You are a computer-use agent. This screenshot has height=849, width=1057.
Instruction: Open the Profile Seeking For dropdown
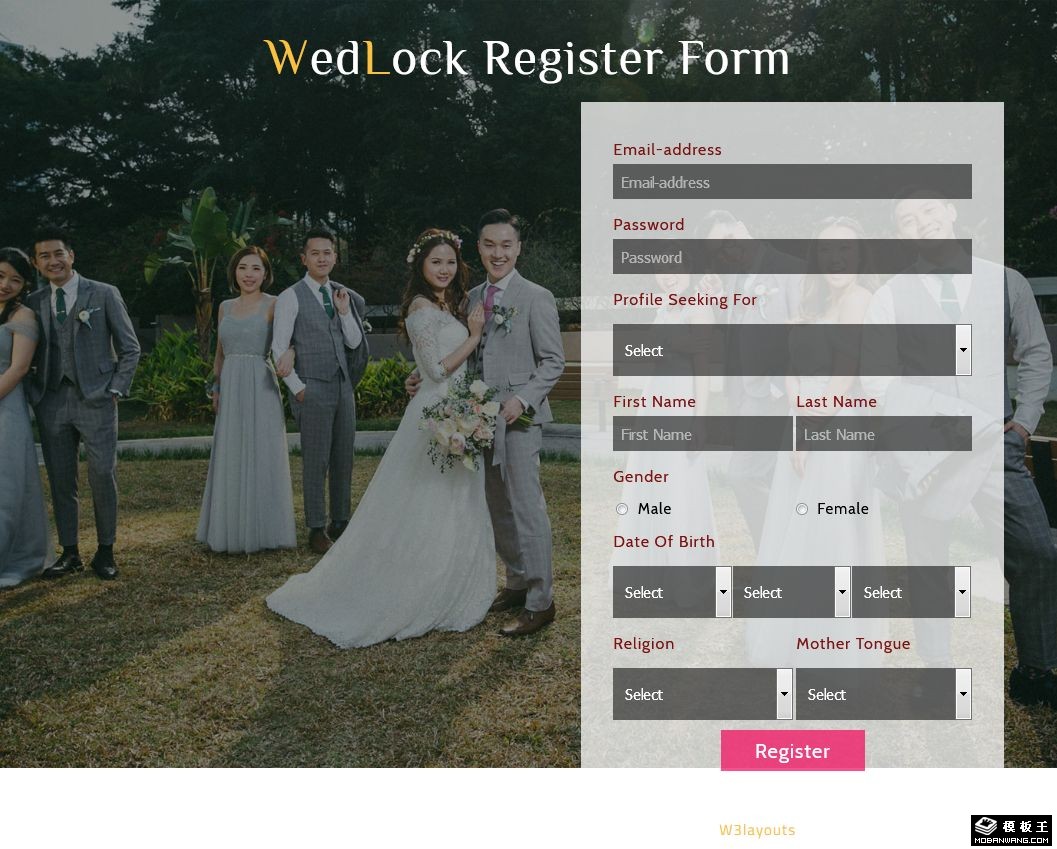tap(792, 350)
